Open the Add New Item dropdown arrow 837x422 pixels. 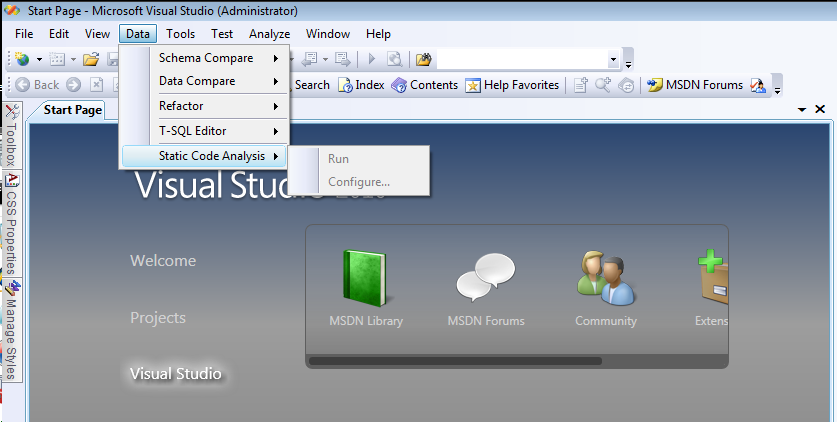(73, 60)
